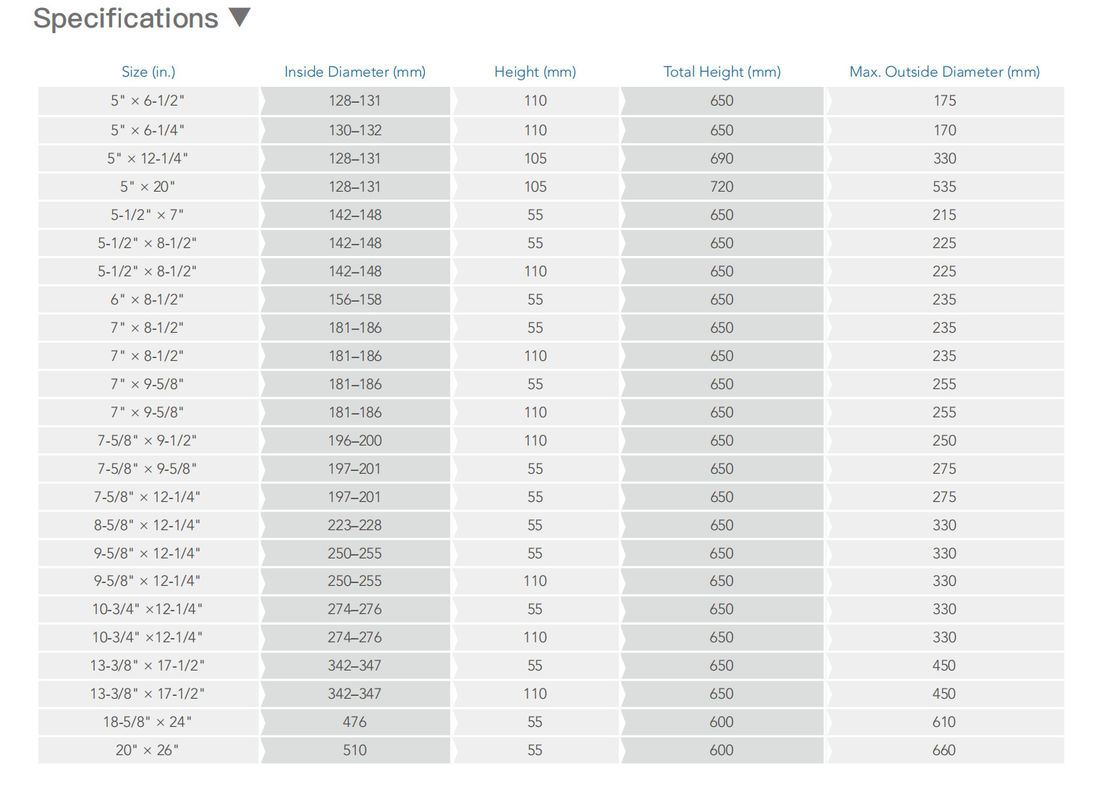Select the 223–228 inside diameter cell
This screenshot has width=1107, height=800.
pyautogui.click(x=355, y=526)
